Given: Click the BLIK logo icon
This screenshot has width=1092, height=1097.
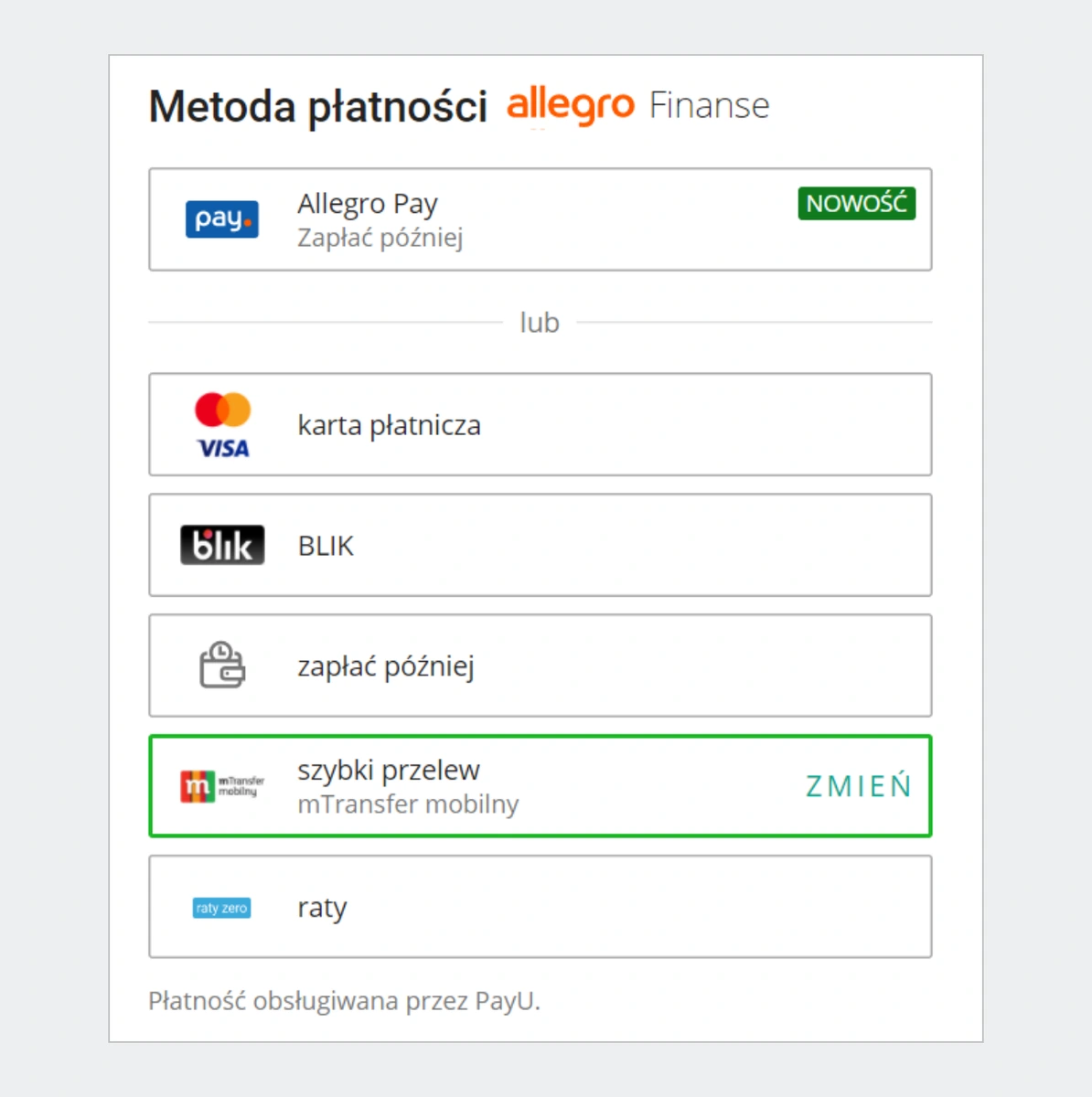Looking at the screenshot, I should pos(221,545).
